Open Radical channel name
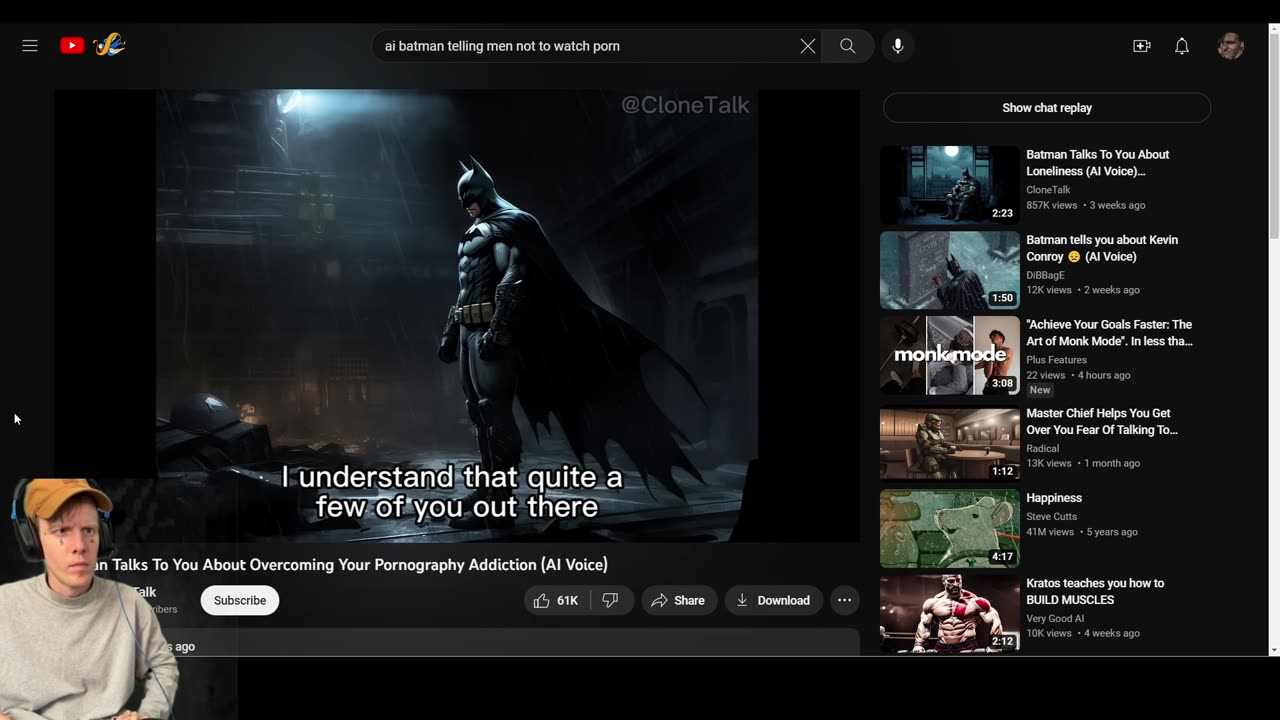The width and height of the screenshot is (1280, 720). pyautogui.click(x=1042, y=448)
